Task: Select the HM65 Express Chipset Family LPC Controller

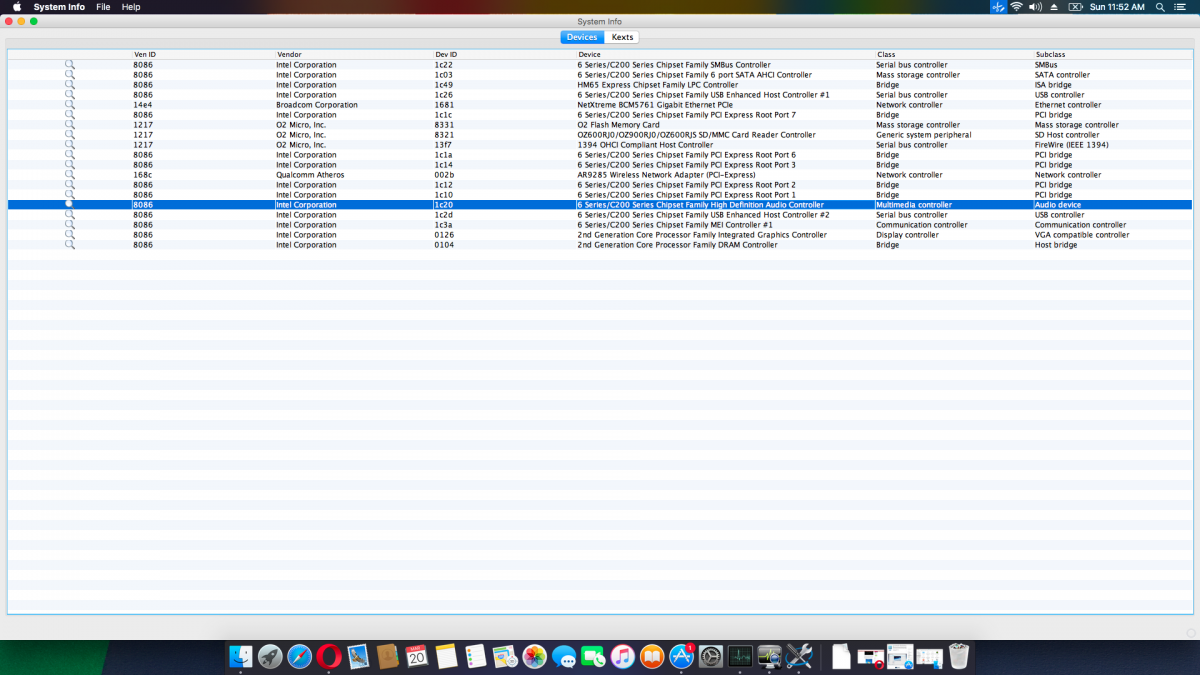Action: pos(658,85)
